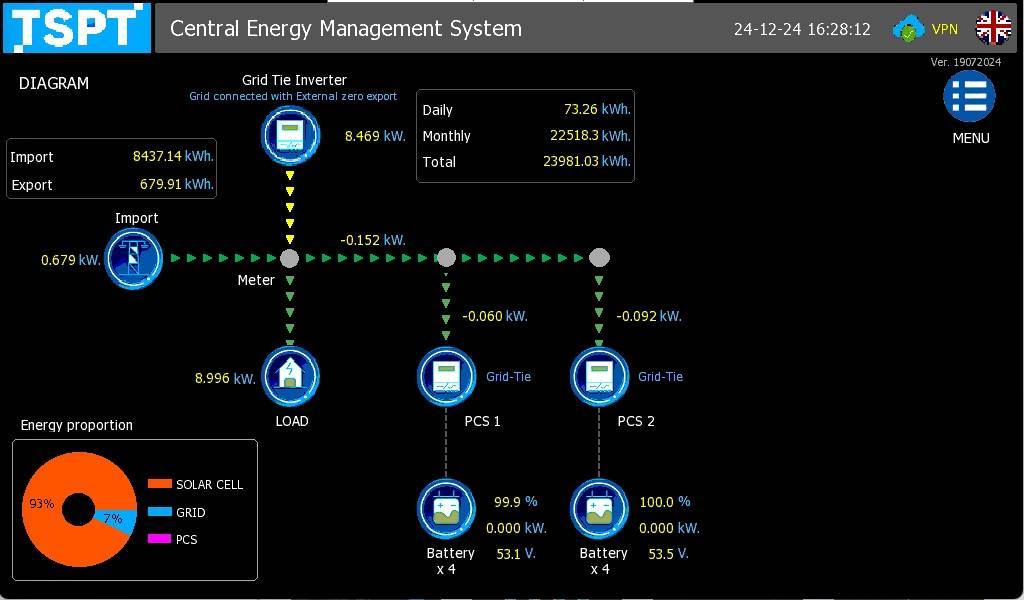Open the MENU hamburger button
Viewport: 1024px width, 600px height.
pyautogui.click(x=970, y=97)
